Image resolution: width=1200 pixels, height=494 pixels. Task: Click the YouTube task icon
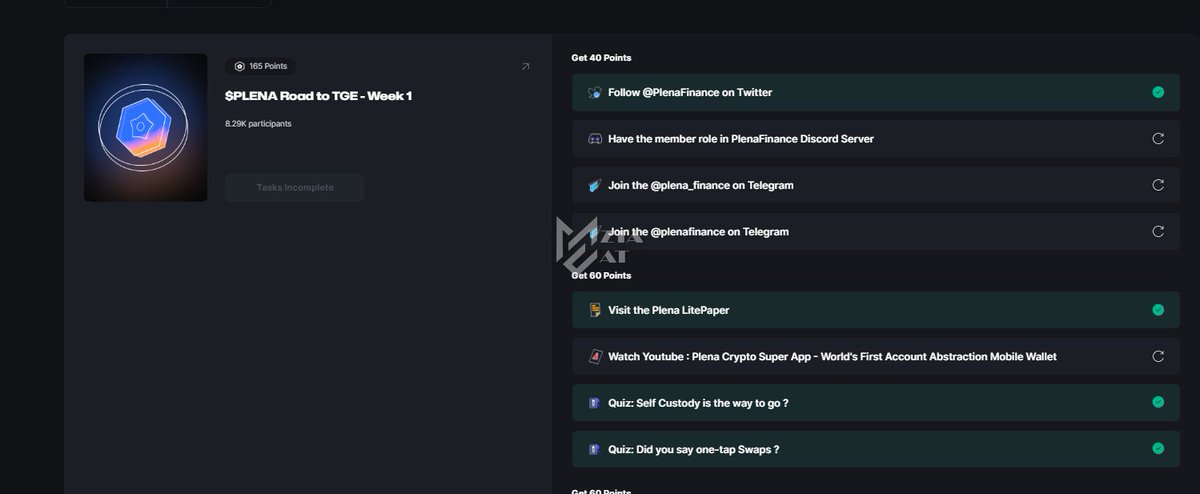click(594, 356)
